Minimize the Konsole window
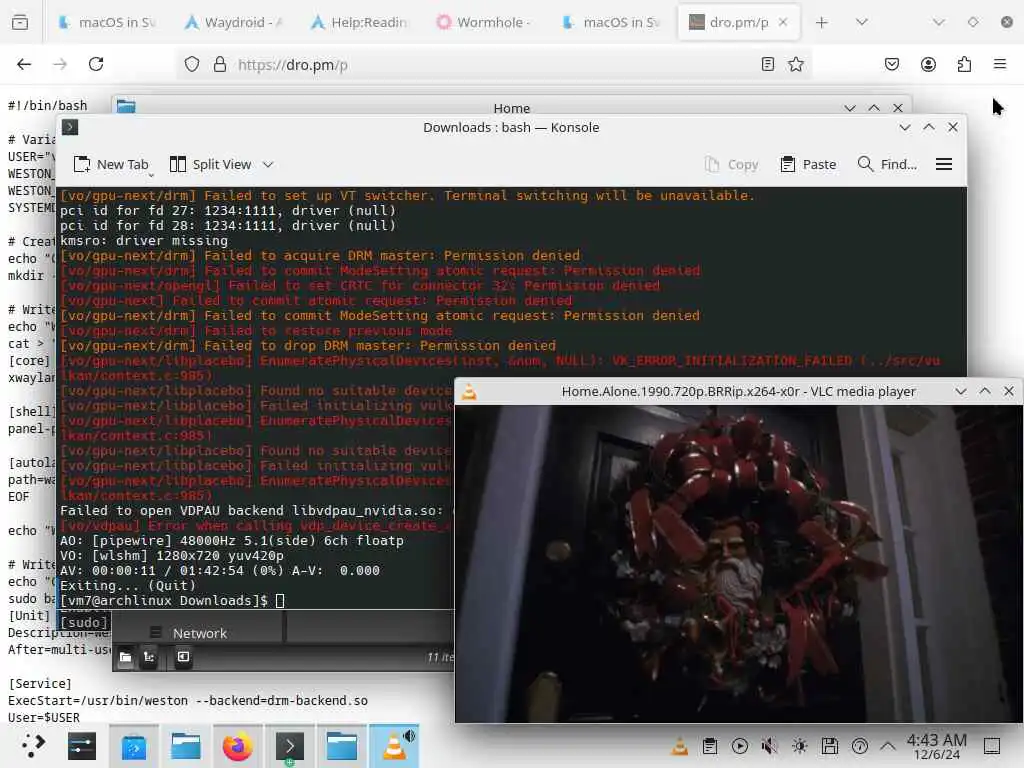Viewport: 1024px width, 768px height. pos(904,127)
